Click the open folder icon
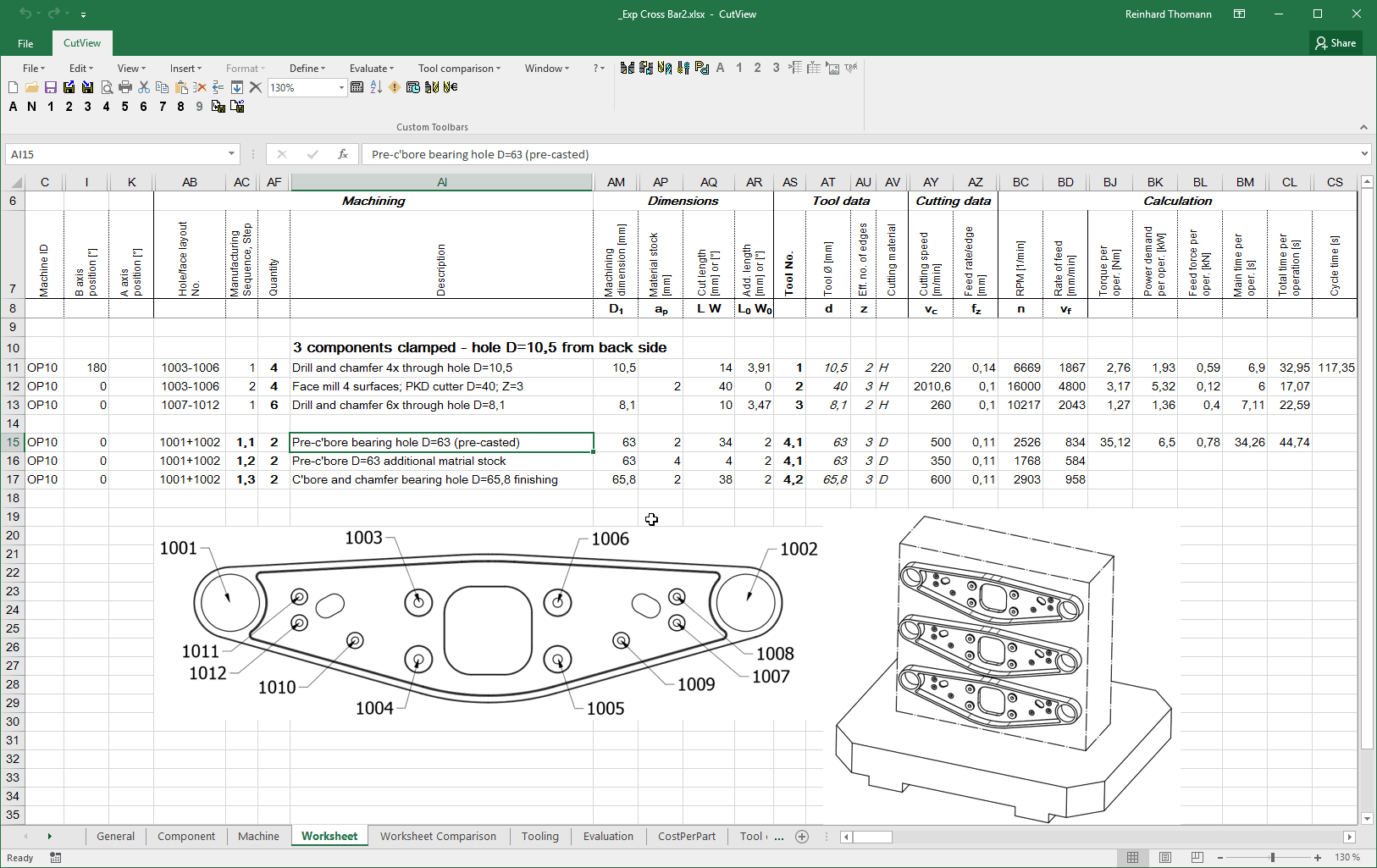Screen dimensions: 1377x868 point(32,87)
